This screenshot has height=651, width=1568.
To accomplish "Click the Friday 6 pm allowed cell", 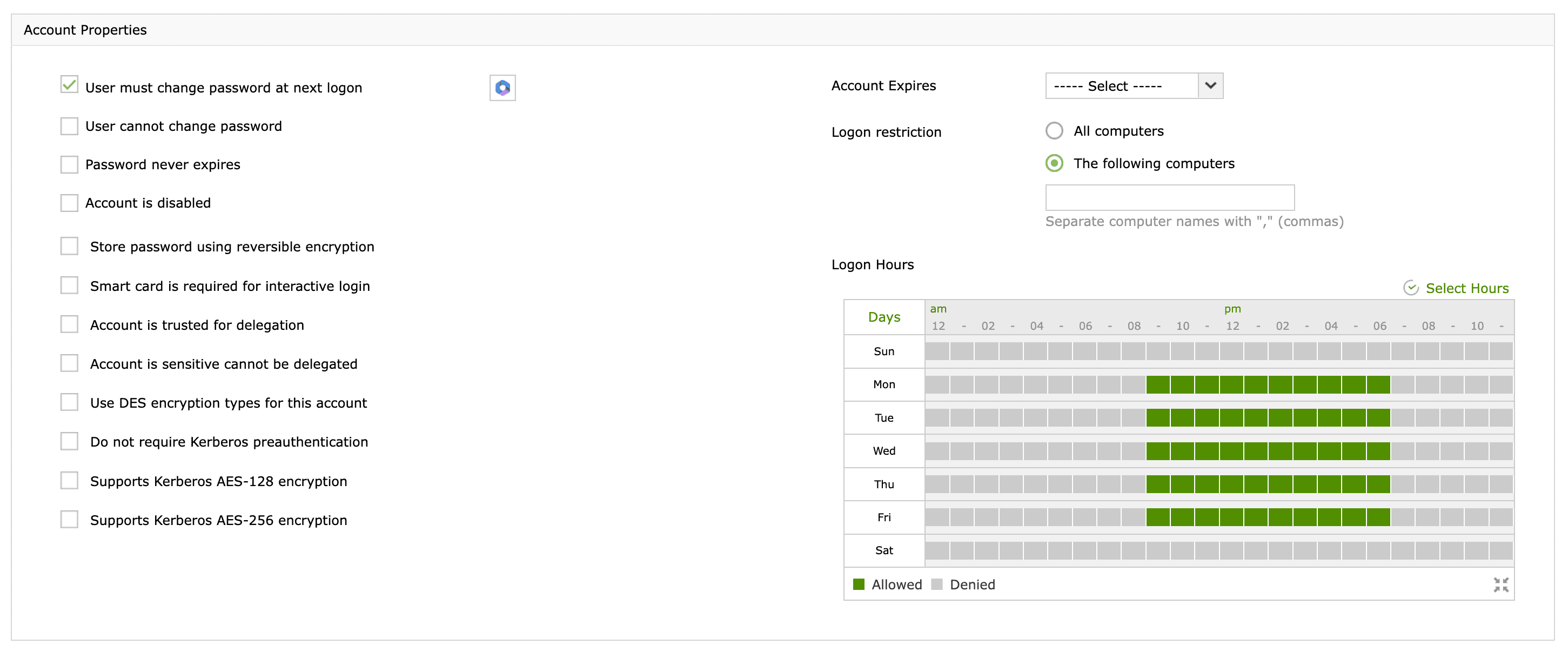I will click(x=1378, y=517).
